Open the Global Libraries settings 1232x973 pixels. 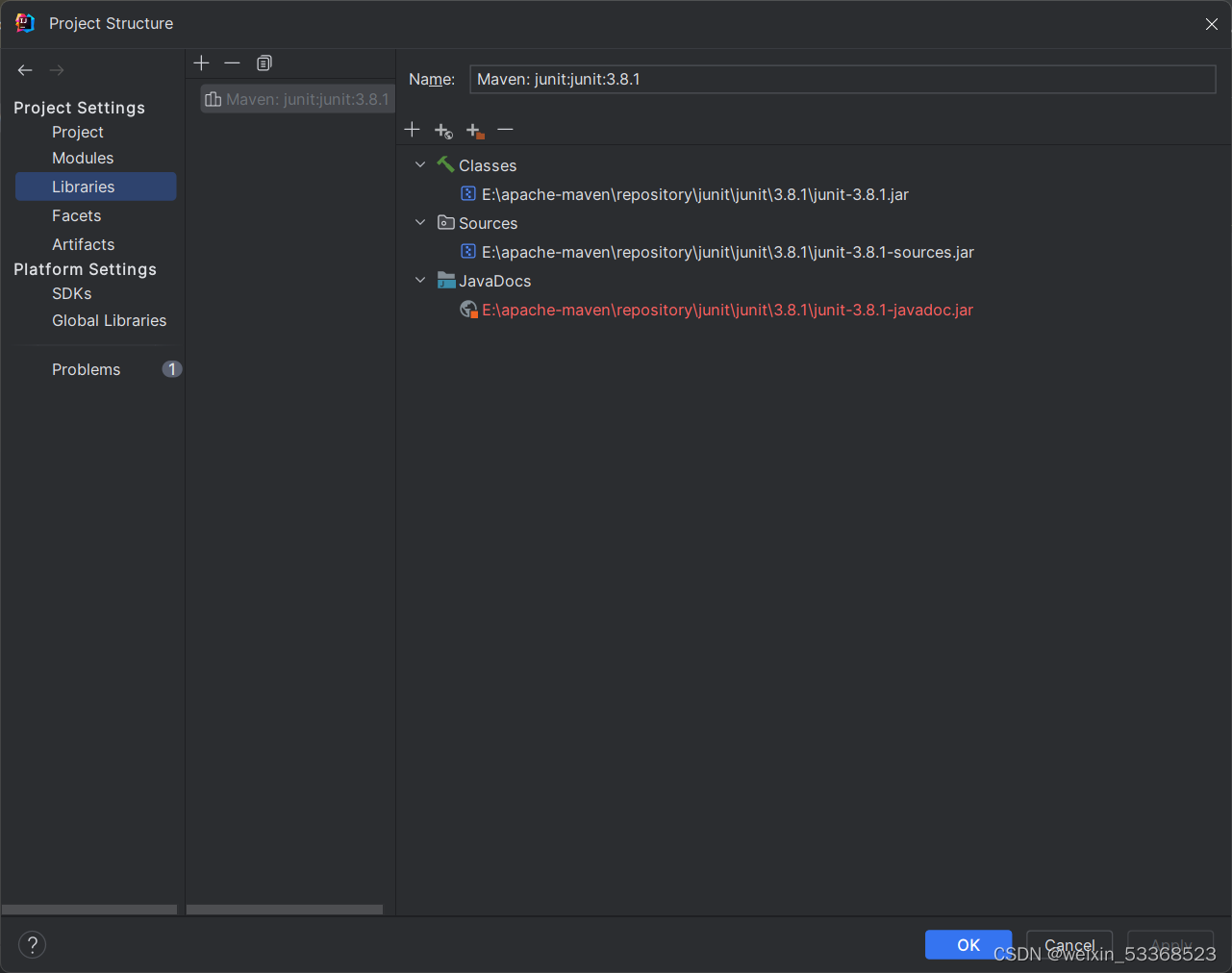110,320
